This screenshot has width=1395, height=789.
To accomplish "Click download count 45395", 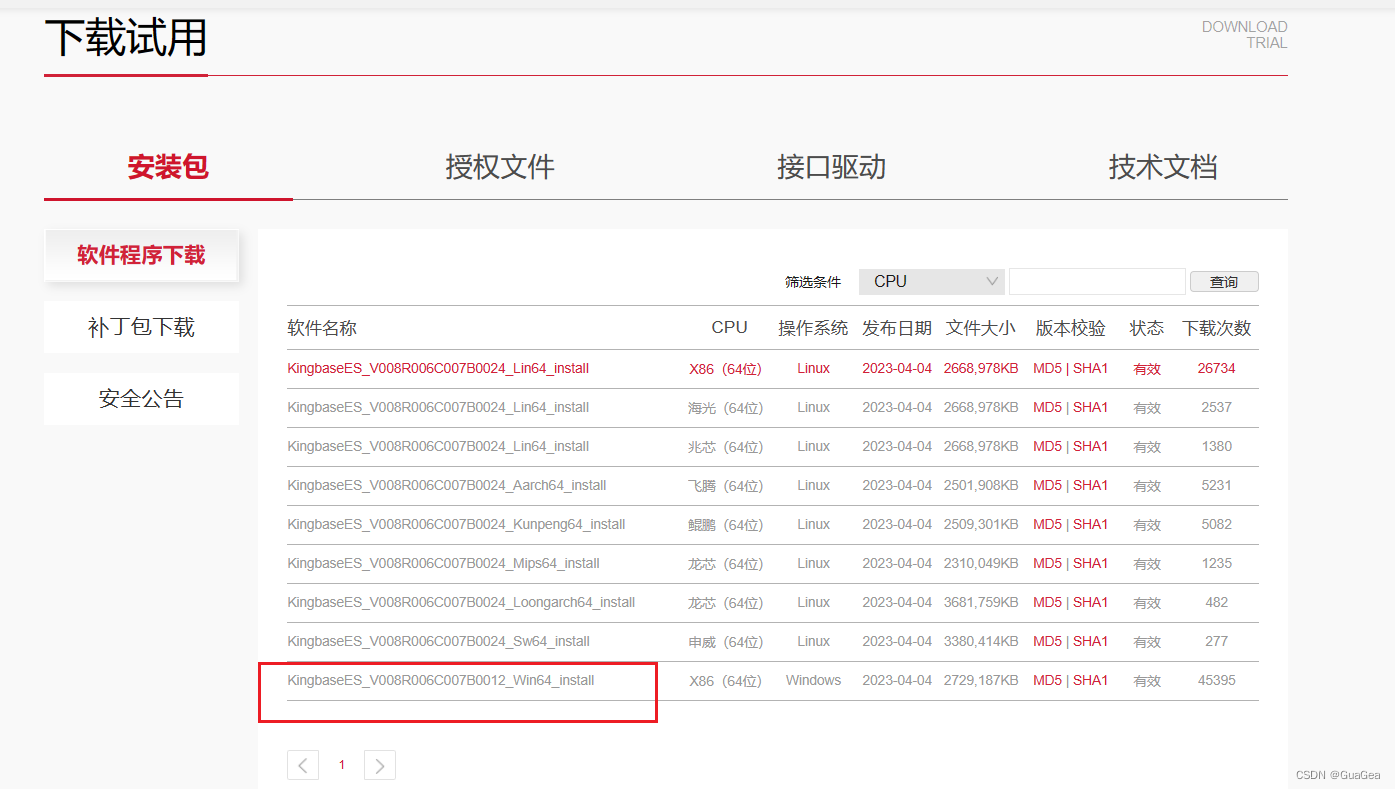I will coord(1217,680).
